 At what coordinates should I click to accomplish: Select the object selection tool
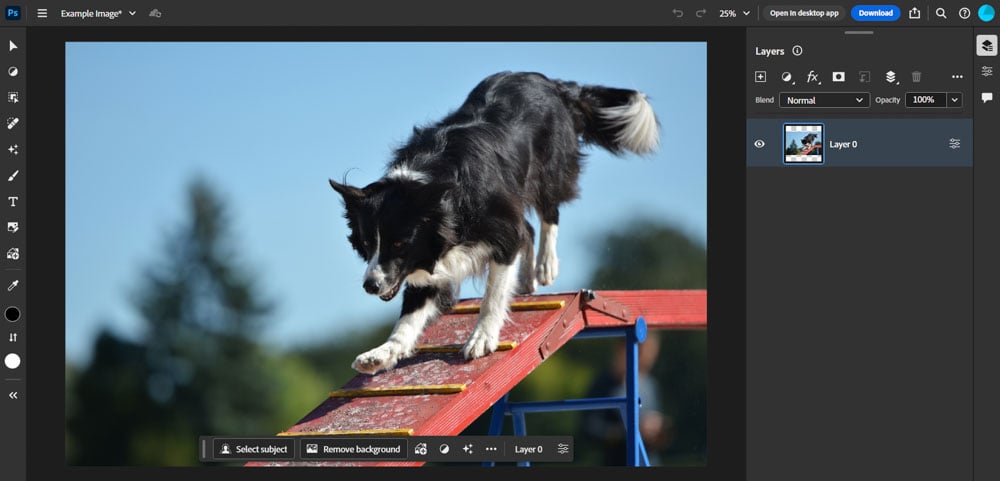click(13, 98)
